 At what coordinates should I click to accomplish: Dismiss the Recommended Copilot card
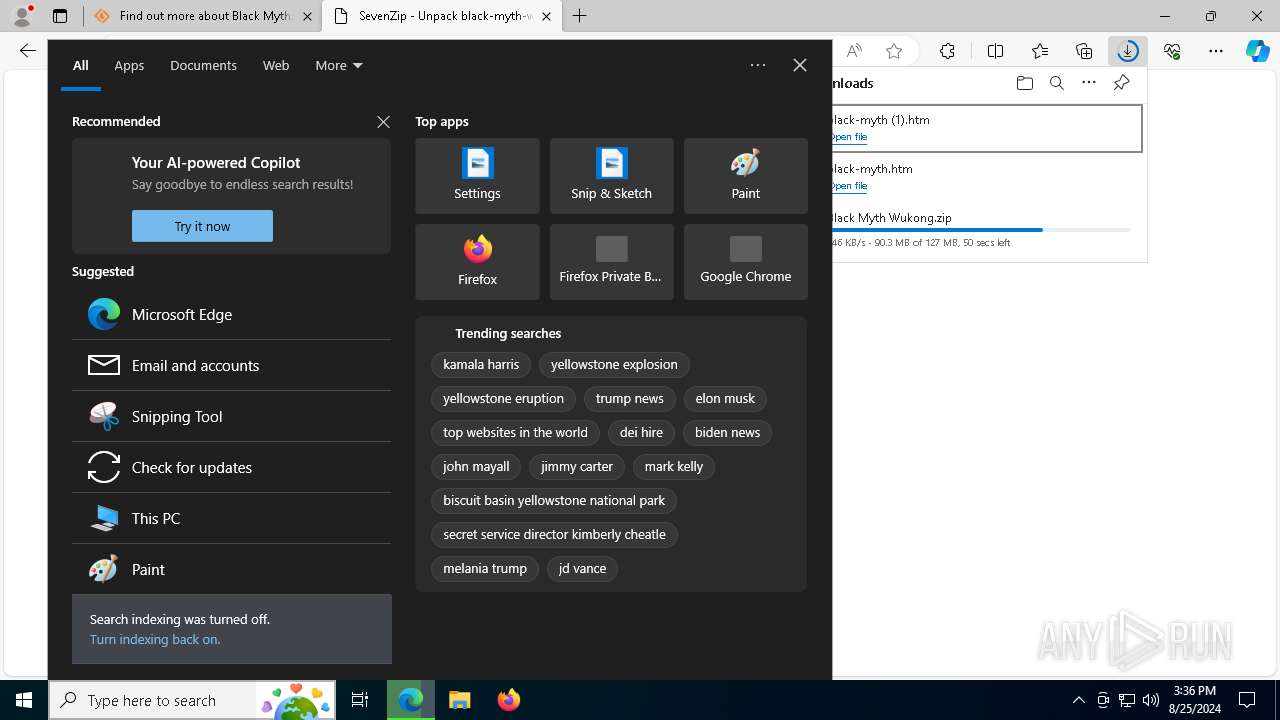383,121
